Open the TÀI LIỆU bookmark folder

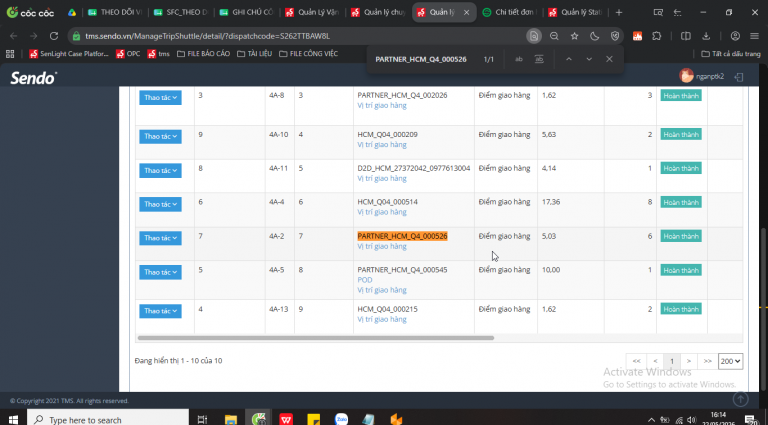coord(254,54)
